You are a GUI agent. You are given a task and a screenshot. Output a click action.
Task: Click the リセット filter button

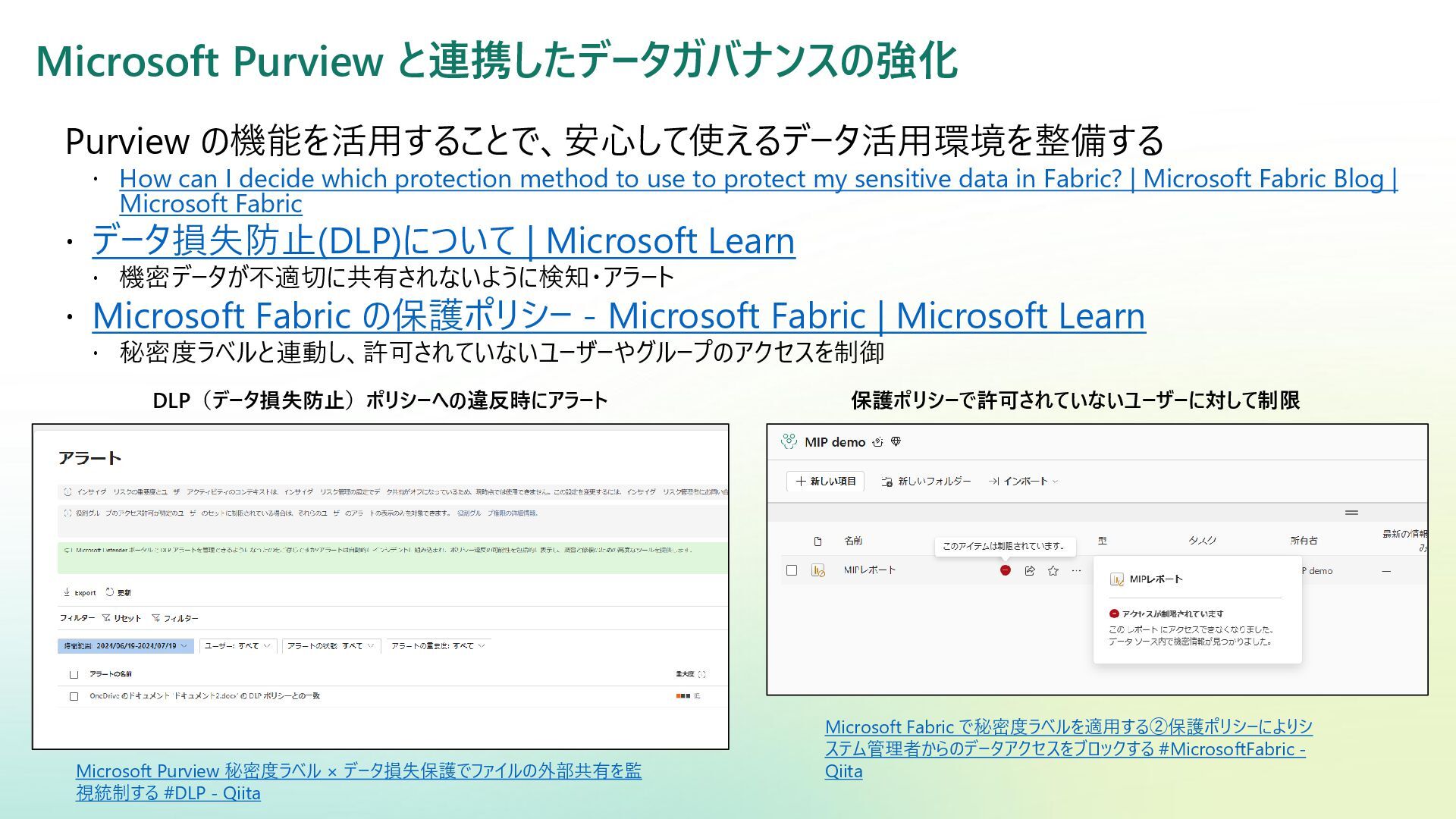pyautogui.click(x=121, y=618)
